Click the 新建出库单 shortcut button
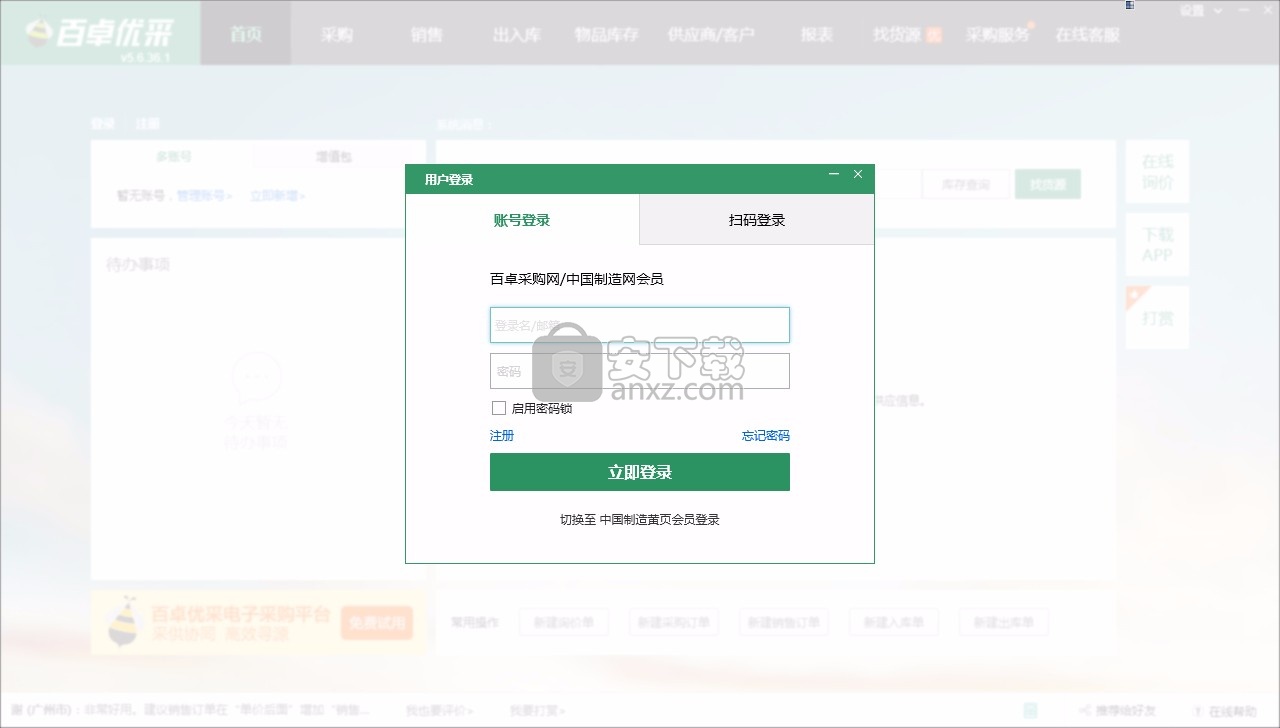The image size is (1280, 728). (1004, 622)
